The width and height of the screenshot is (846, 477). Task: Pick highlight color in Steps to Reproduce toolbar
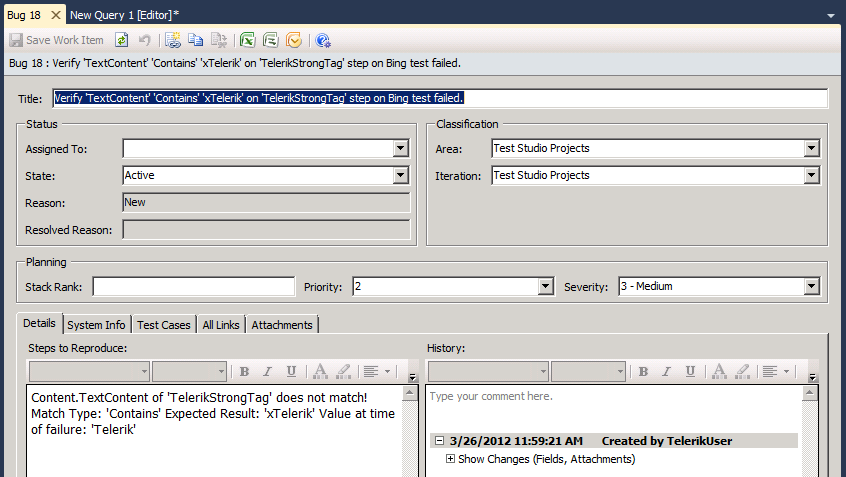point(344,371)
